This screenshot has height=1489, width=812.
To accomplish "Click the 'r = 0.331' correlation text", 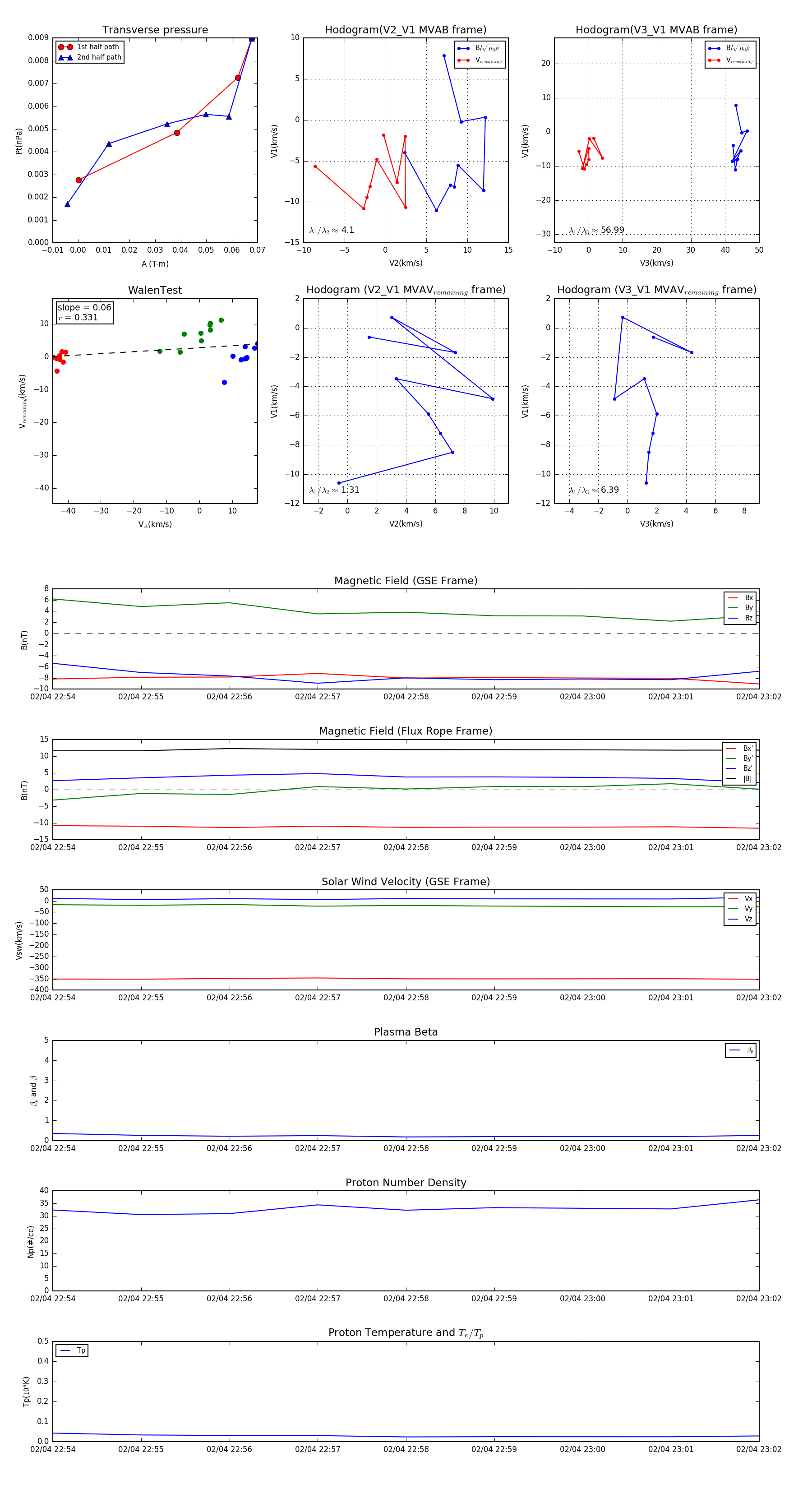I will click(78, 317).
